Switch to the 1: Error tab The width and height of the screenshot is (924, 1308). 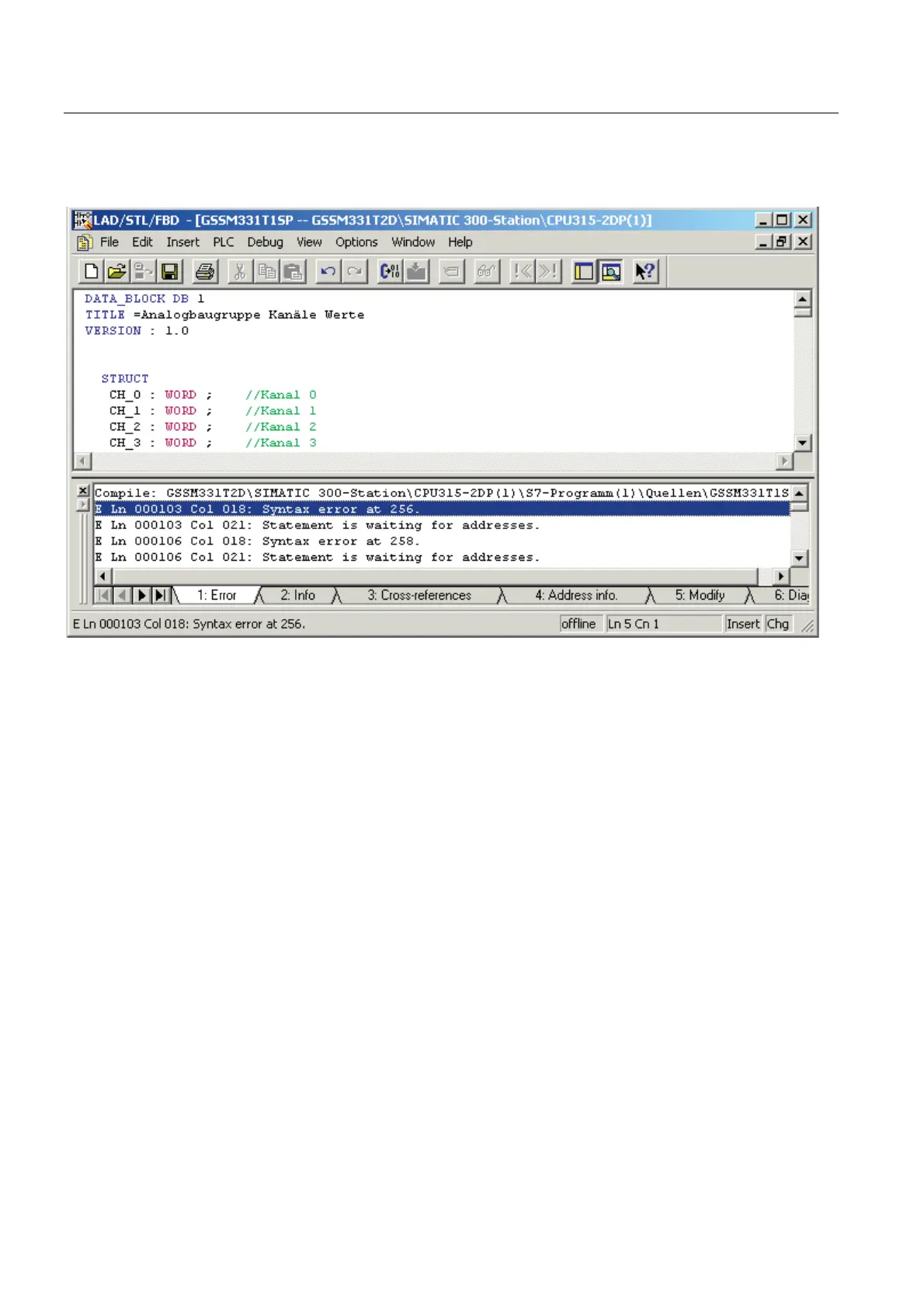(x=216, y=596)
